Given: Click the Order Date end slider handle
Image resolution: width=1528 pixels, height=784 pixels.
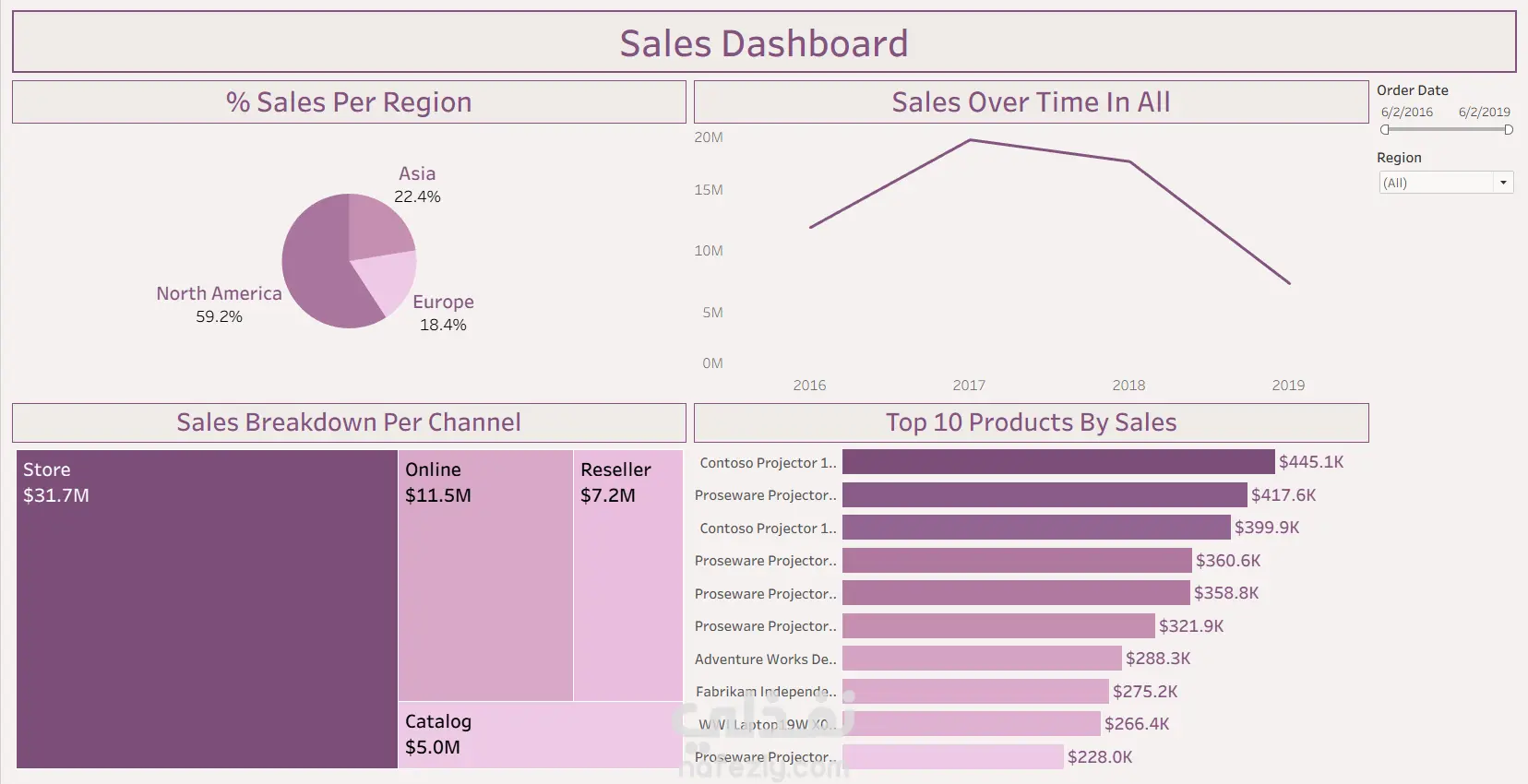Looking at the screenshot, I should point(1509,130).
